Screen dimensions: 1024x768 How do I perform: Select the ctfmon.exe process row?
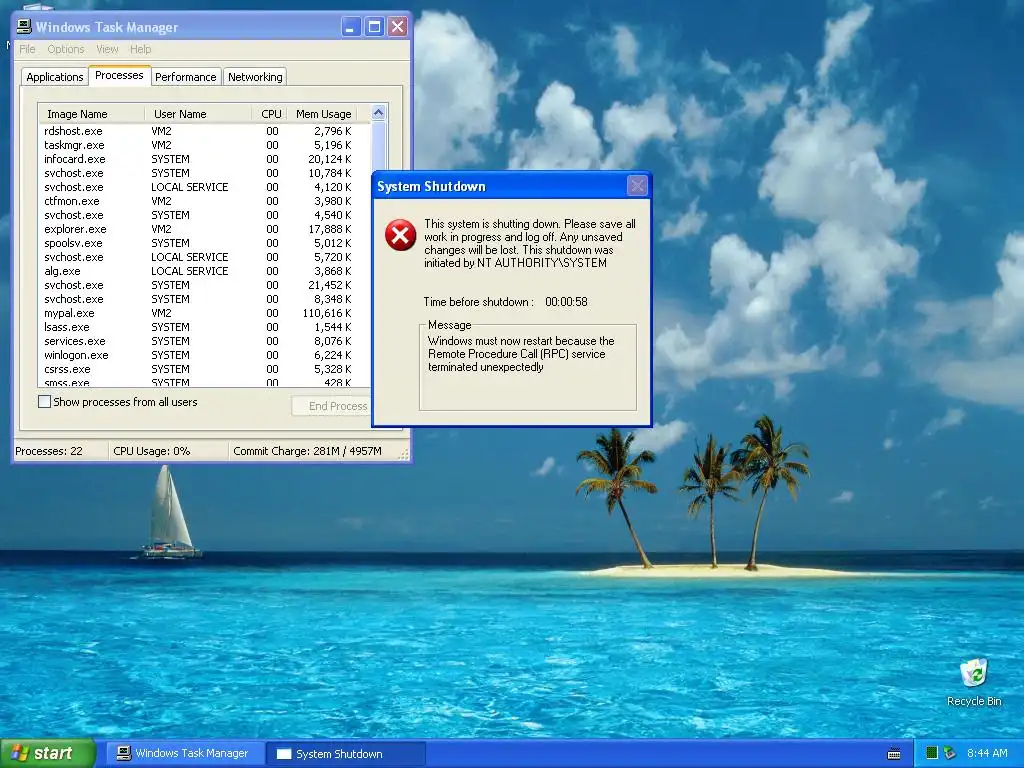pyautogui.click(x=204, y=201)
